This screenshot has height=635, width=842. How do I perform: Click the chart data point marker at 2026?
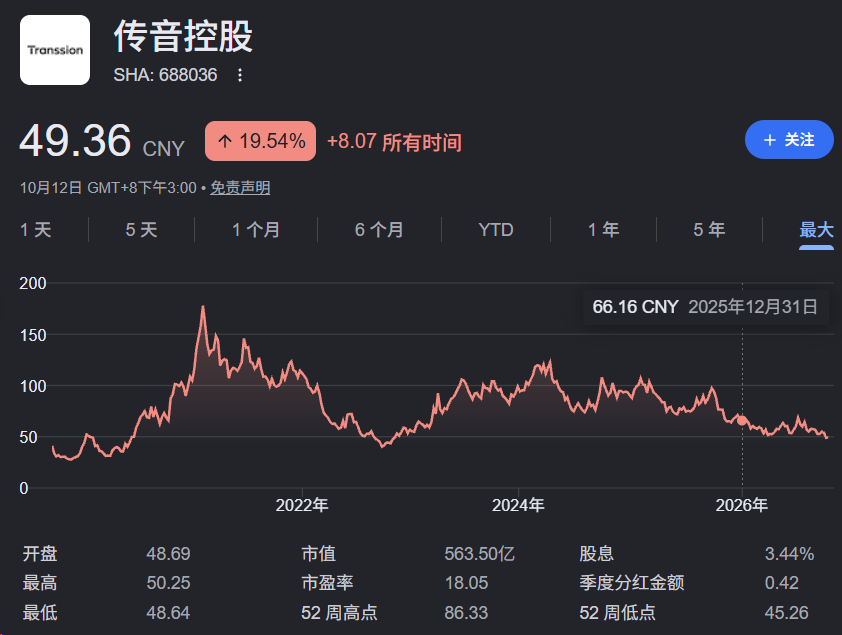point(742,420)
